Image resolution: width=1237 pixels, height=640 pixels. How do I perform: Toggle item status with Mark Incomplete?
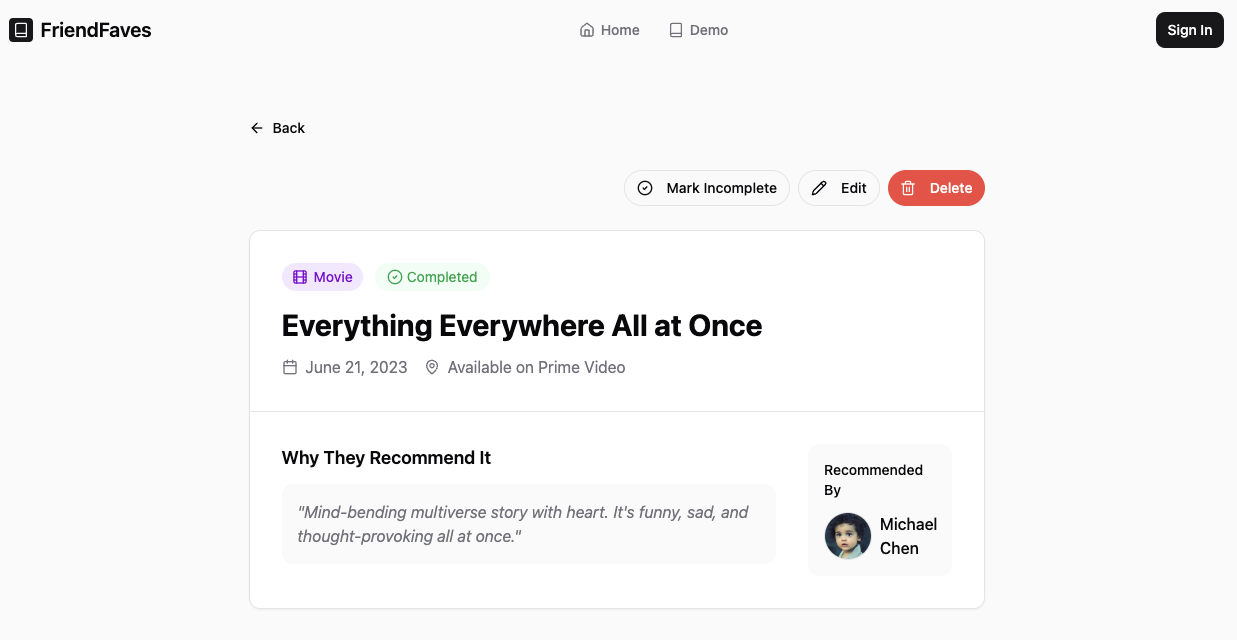[x=707, y=188]
